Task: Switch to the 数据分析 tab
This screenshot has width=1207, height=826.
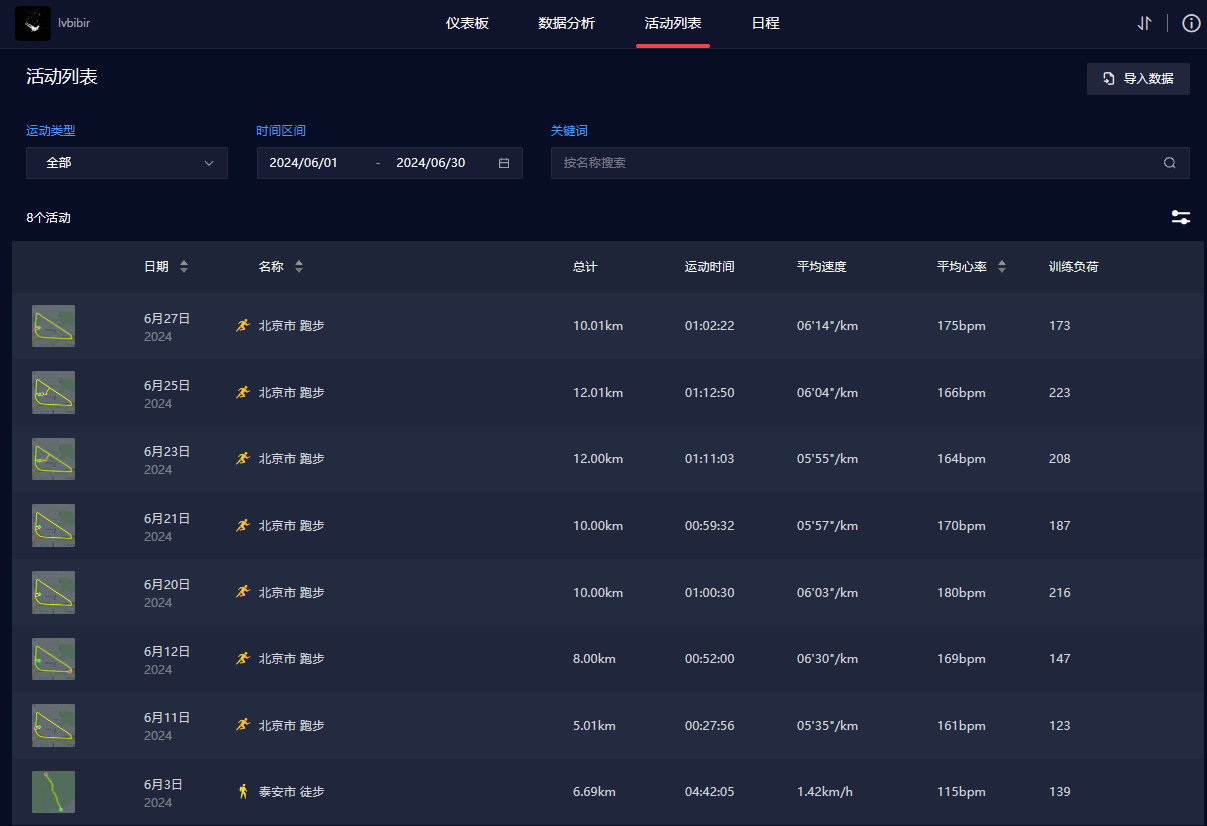Action: pos(566,23)
